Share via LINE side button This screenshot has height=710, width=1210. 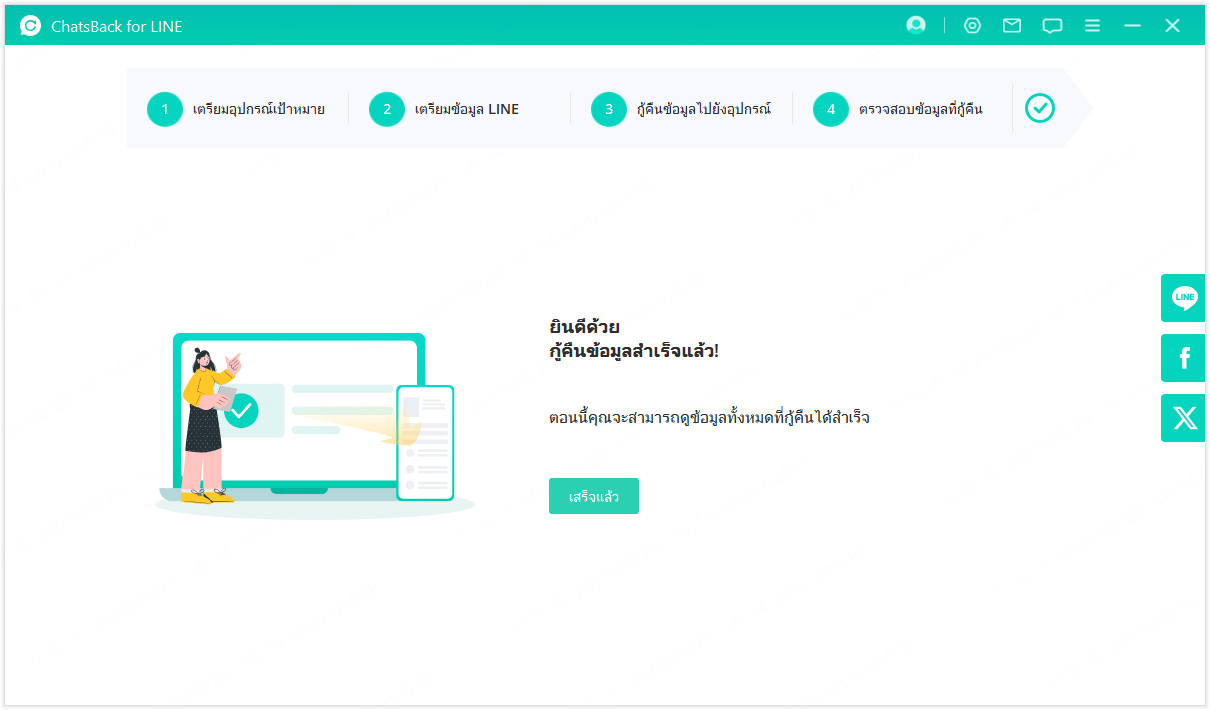point(1183,298)
